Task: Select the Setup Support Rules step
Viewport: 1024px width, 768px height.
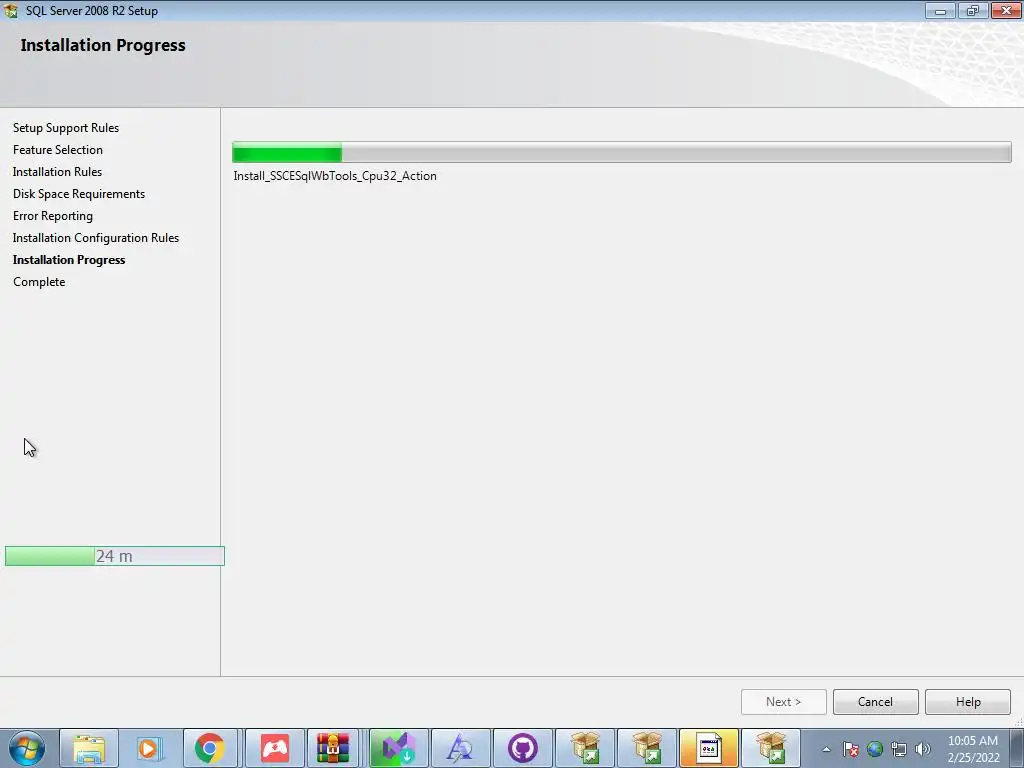Action: click(x=66, y=128)
